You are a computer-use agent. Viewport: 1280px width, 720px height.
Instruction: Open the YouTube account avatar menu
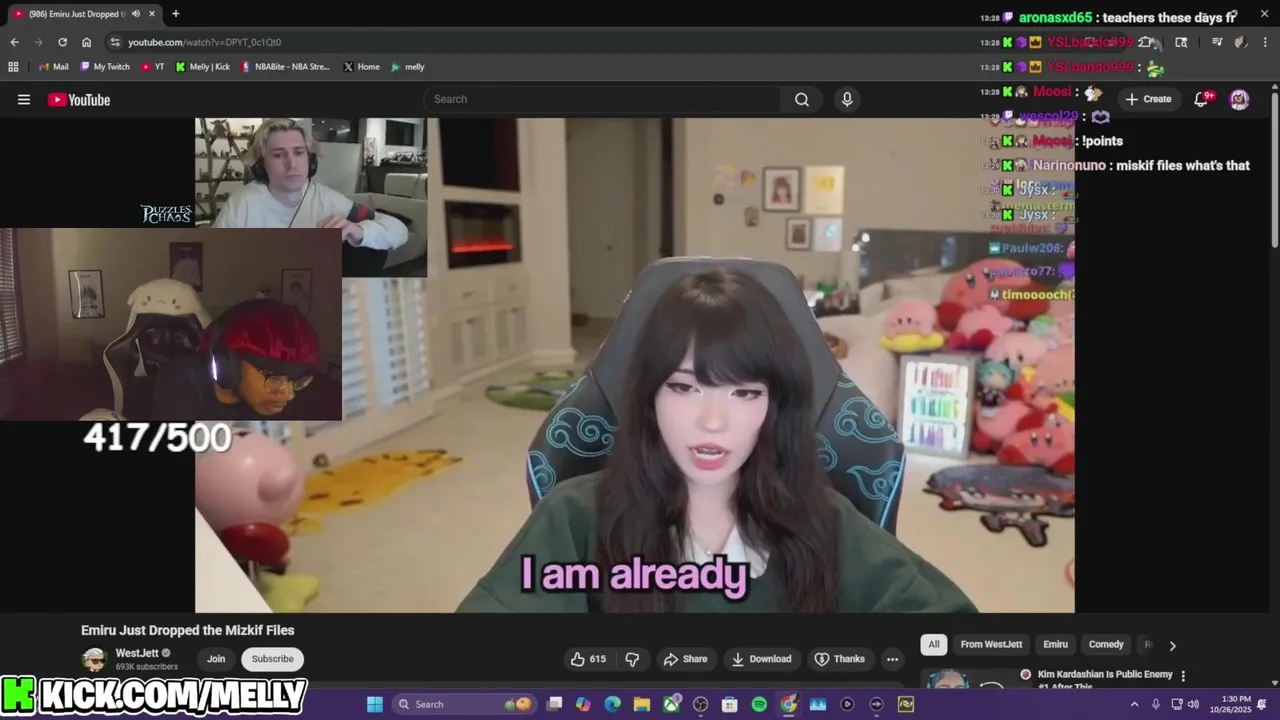click(x=1239, y=99)
